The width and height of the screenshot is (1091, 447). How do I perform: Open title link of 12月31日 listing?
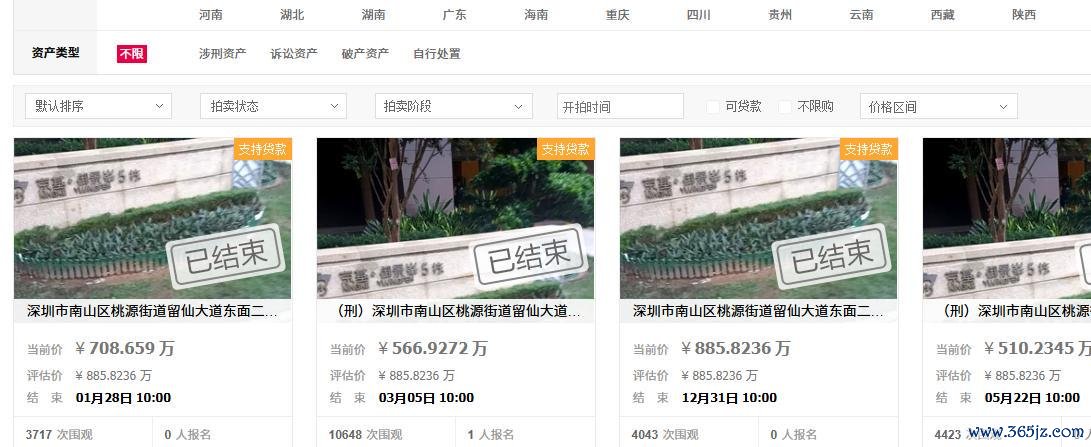coord(758,311)
